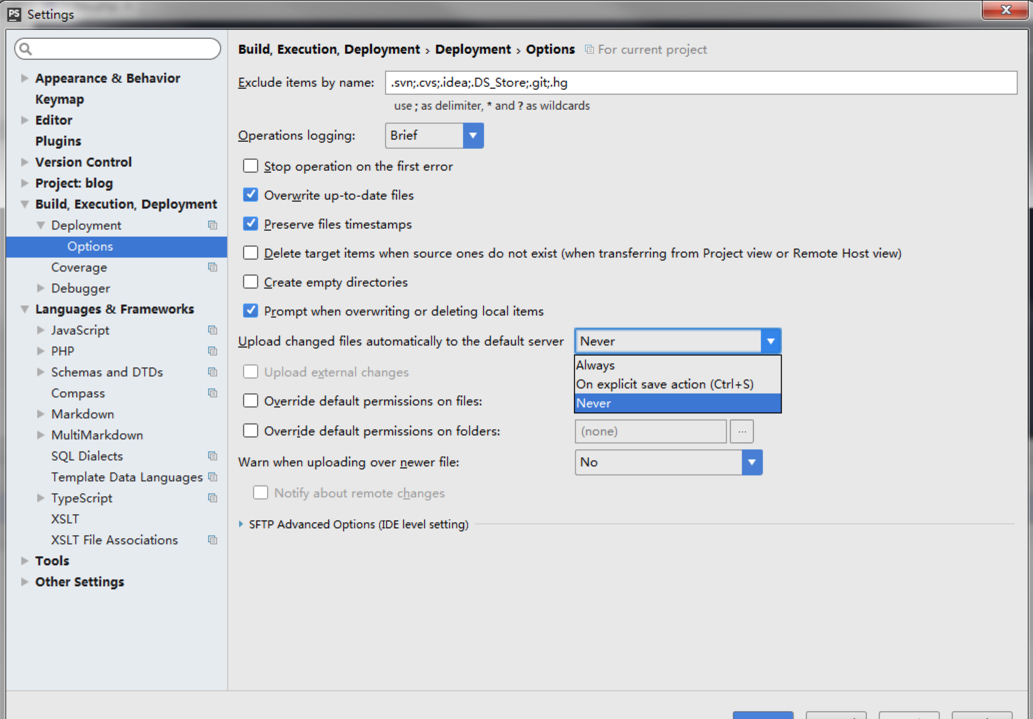1033x719 pixels.
Task: Open the Coverage settings page
Action: (79, 268)
